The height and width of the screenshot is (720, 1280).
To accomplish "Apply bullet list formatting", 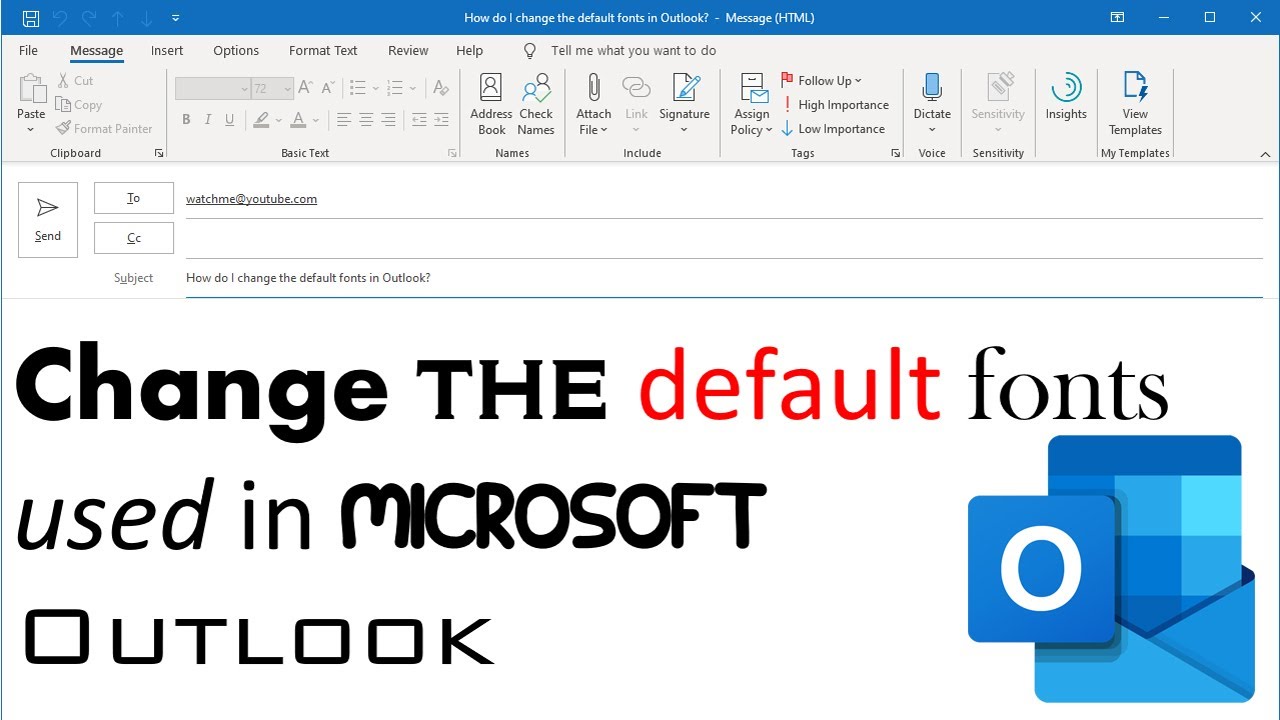I will pyautogui.click(x=357, y=89).
